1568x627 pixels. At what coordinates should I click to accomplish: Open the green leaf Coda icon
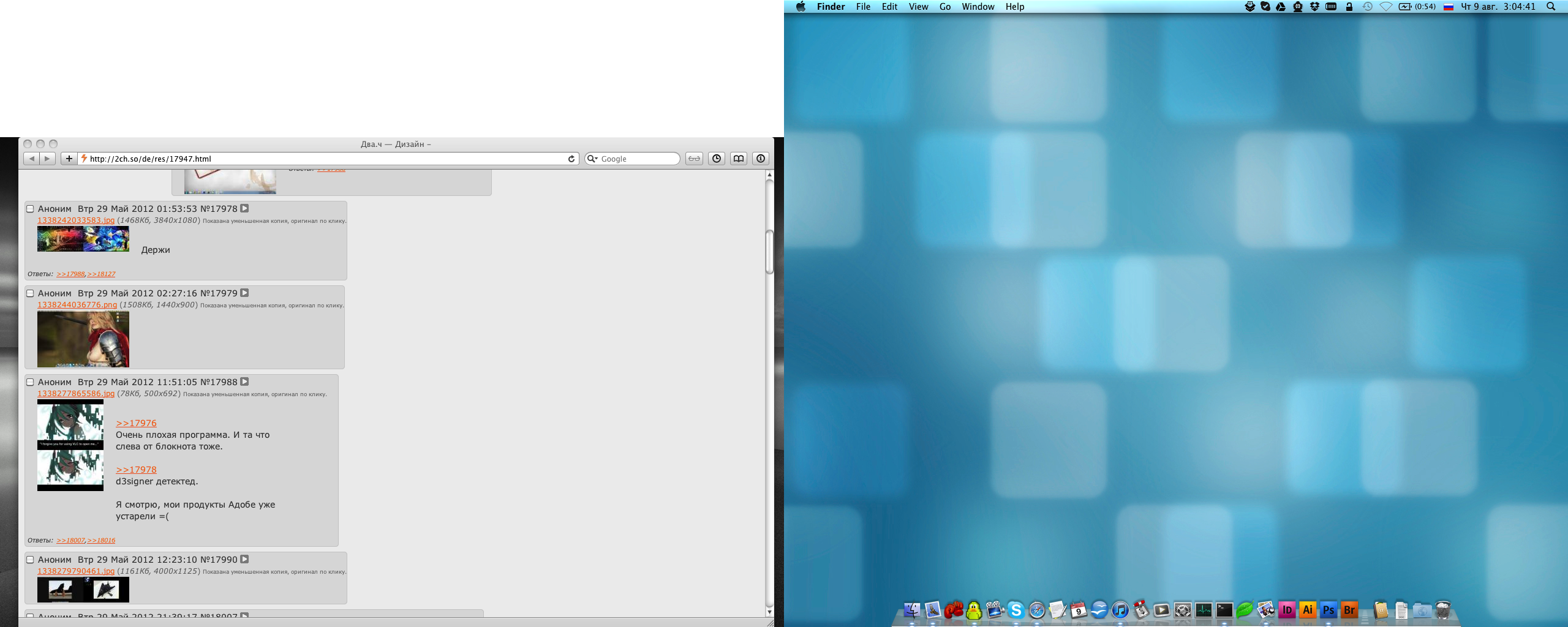point(1245,610)
